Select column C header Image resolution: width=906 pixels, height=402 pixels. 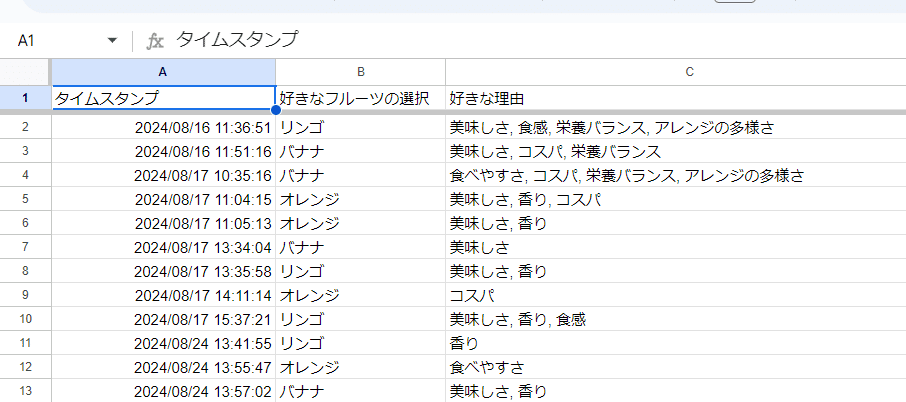pyautogui.click(x=675, y=72)
